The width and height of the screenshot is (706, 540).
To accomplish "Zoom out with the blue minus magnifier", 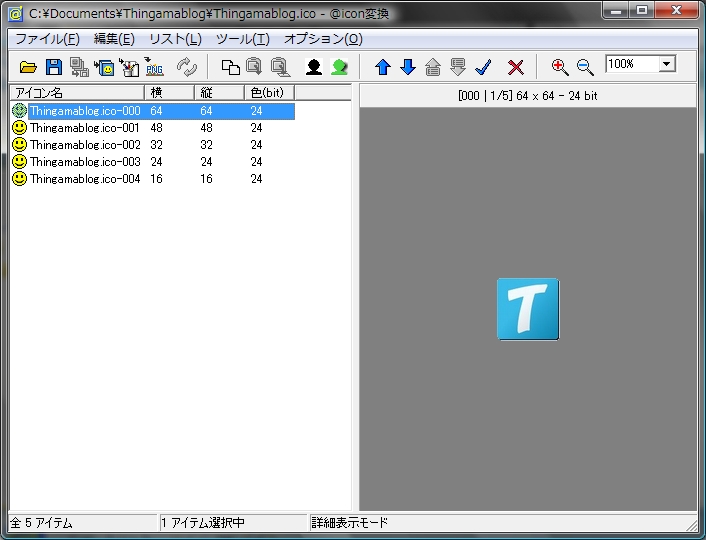I will pos(585,67).
